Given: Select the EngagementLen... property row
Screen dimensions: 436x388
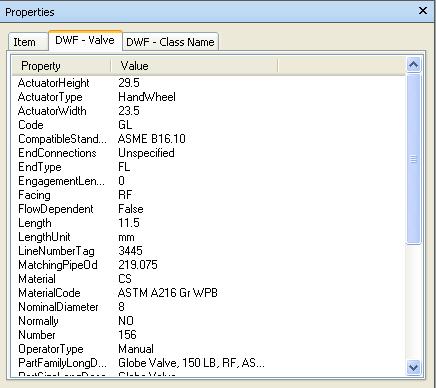Looking at the screenshot, I should click(x=209, y=181).
